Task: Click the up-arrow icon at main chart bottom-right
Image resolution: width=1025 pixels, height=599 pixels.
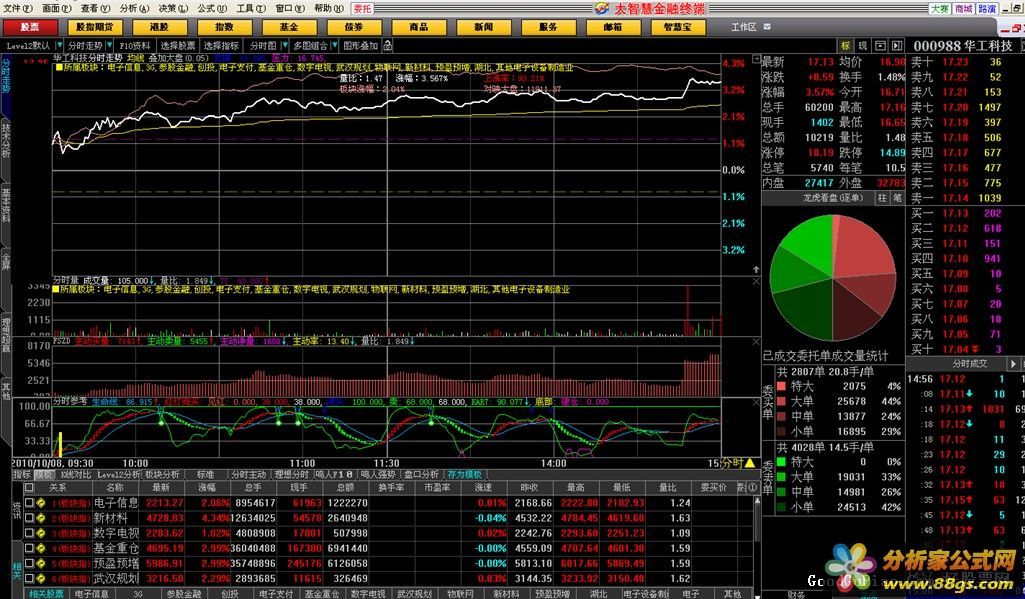Action: click(756, 269)
